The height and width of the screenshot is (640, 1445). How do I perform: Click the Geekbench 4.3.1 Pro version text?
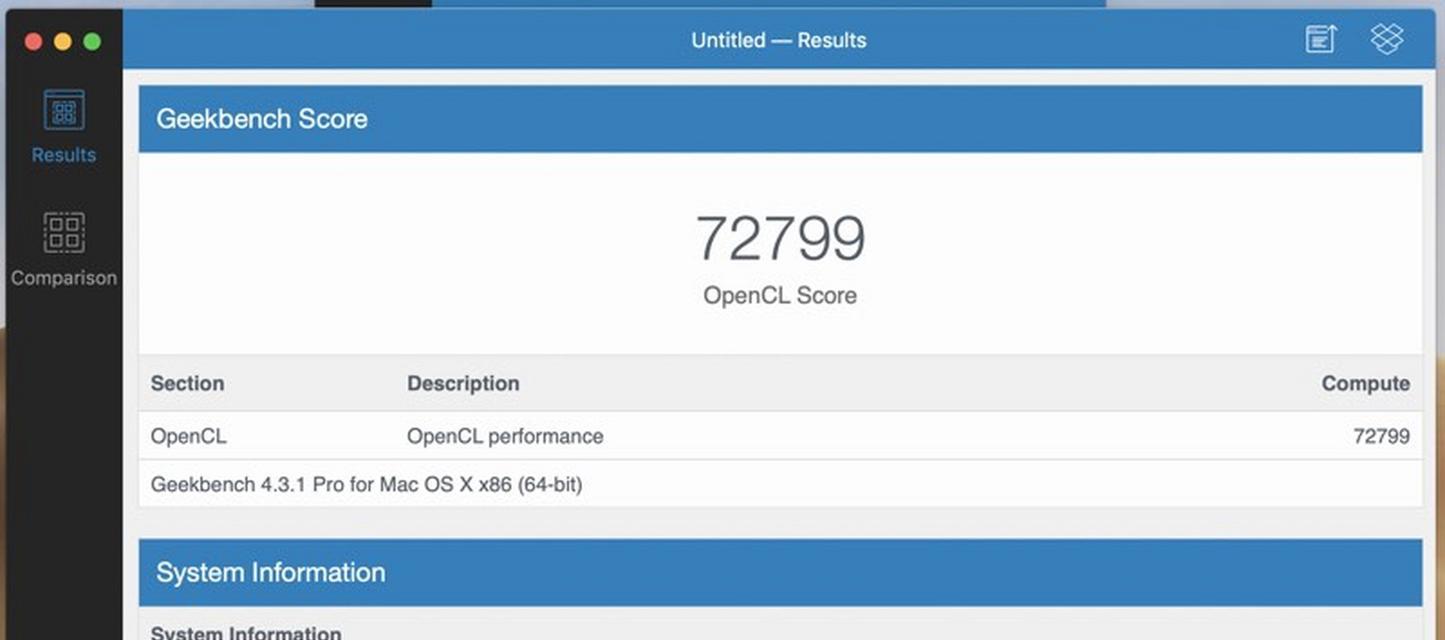(366, 485)
